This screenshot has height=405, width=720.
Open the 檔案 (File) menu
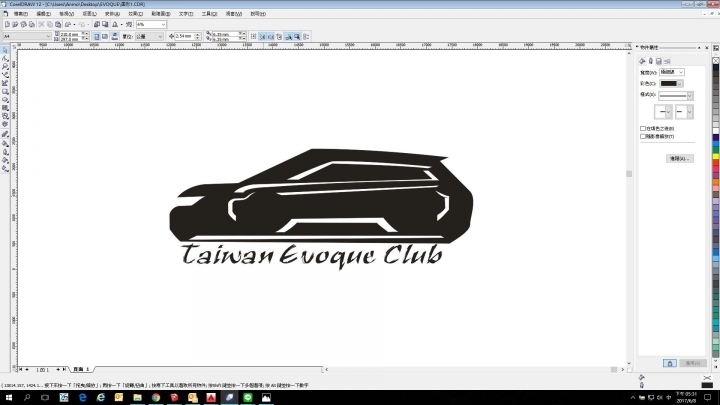pyautogui.click(x=21, y=14)
